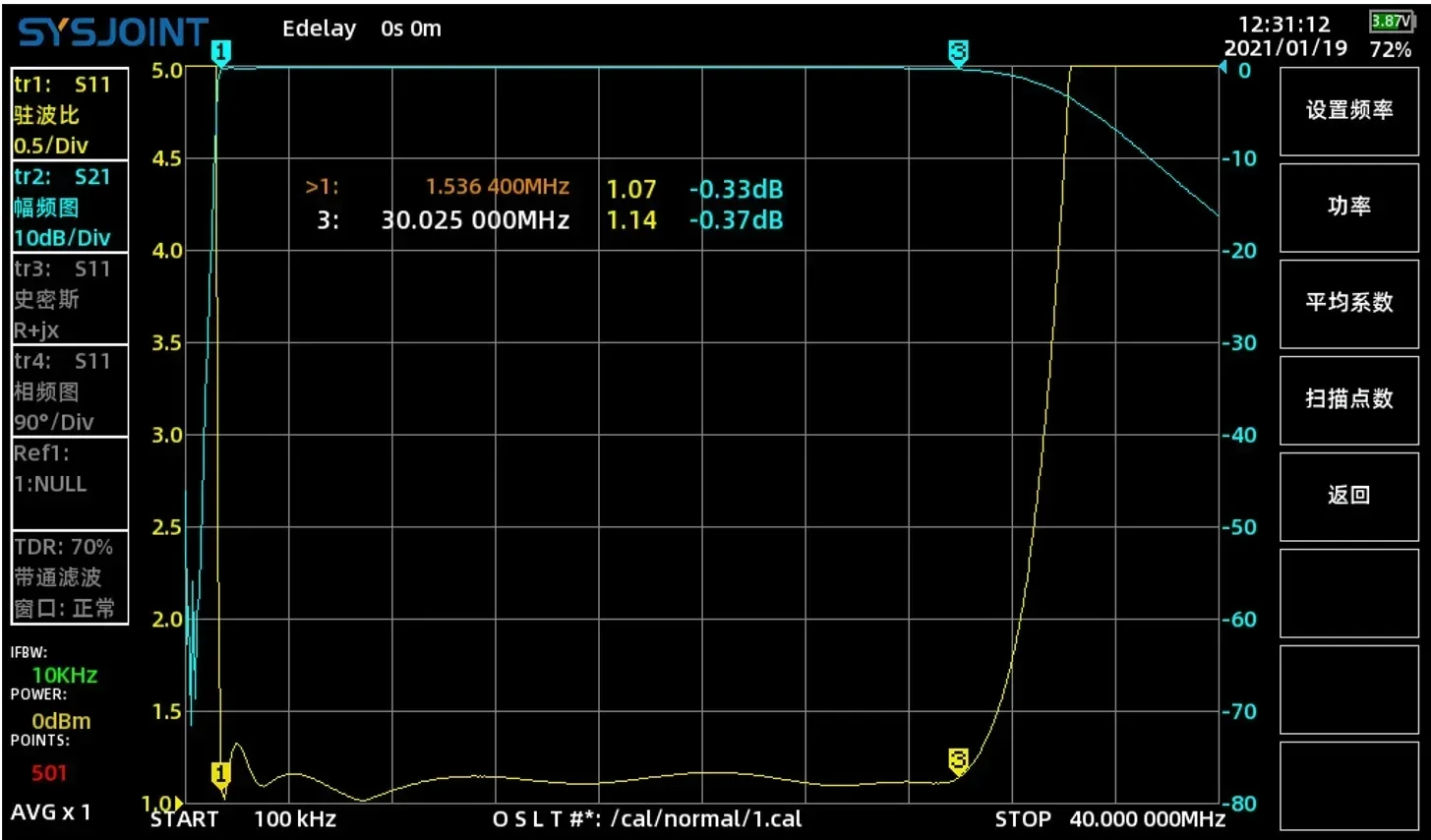This screenshot has height=840, width=1431.
Task: Click the START 100 kHz frequency label
Action: 243,819
